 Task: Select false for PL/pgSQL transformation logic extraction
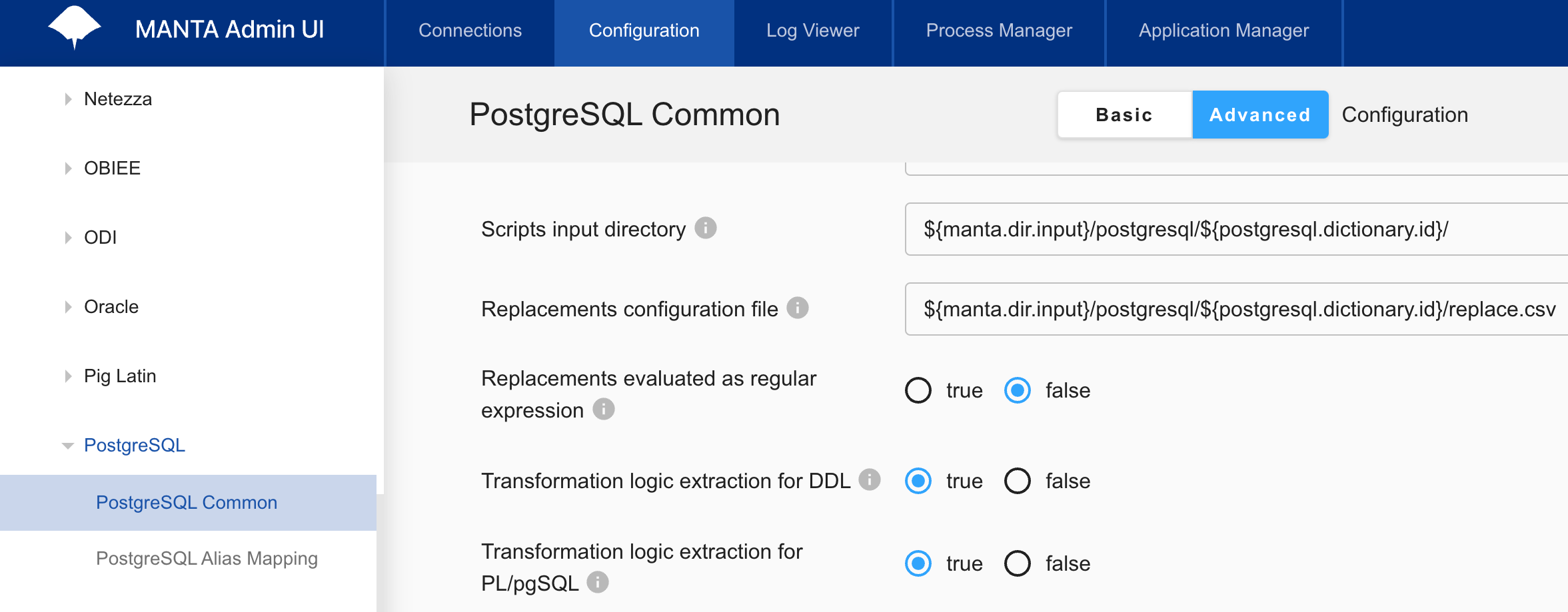coord(1016,563)
